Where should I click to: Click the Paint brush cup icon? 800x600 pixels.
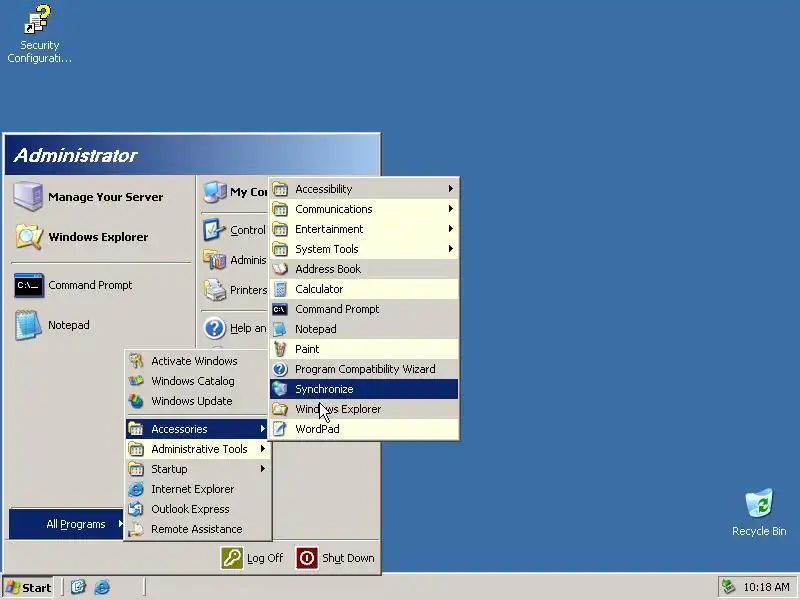point(280,349)
